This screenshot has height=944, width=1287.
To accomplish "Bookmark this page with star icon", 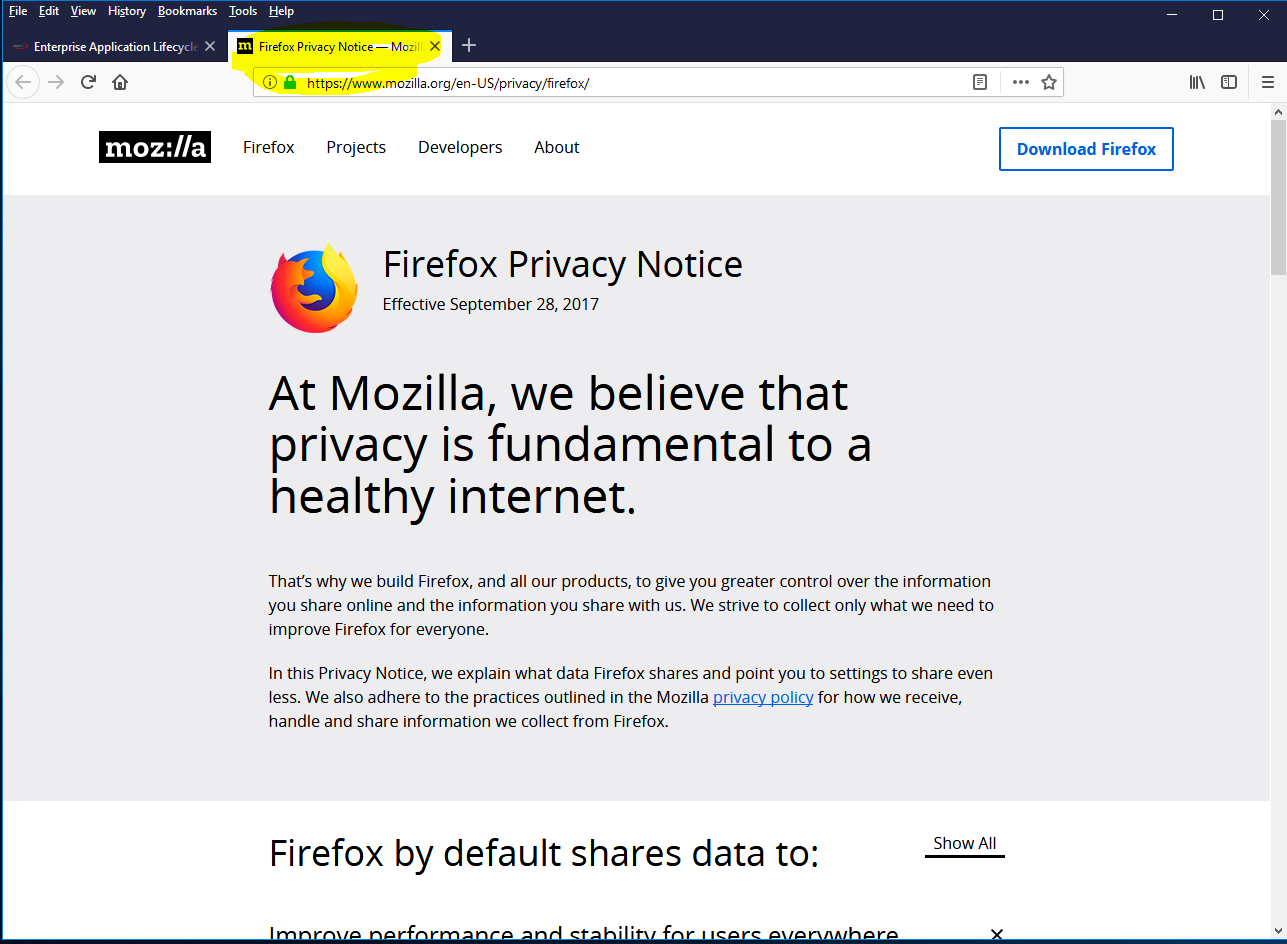I will point(1049,82).
